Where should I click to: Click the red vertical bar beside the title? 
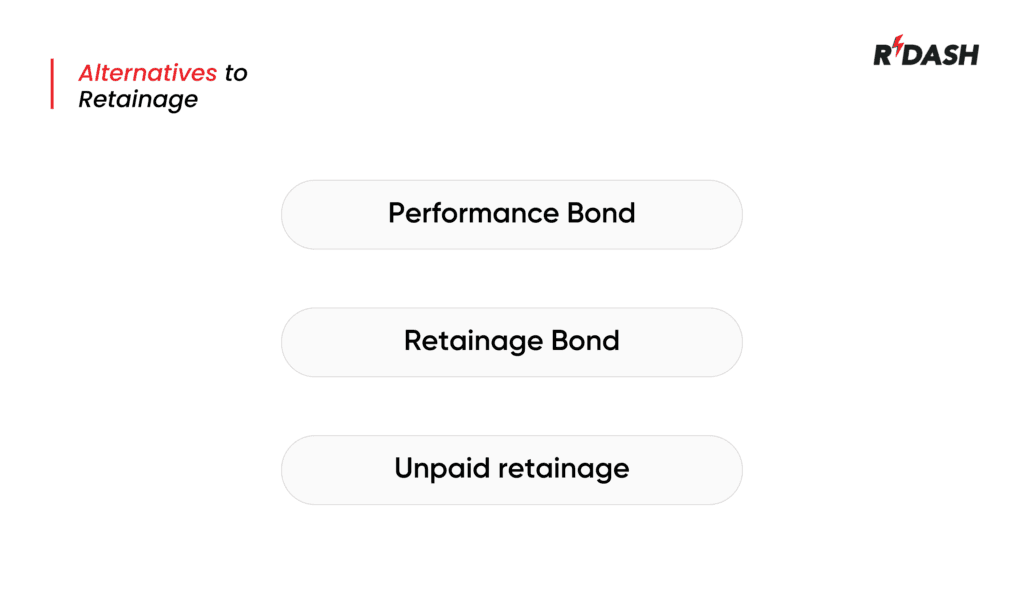52,84
